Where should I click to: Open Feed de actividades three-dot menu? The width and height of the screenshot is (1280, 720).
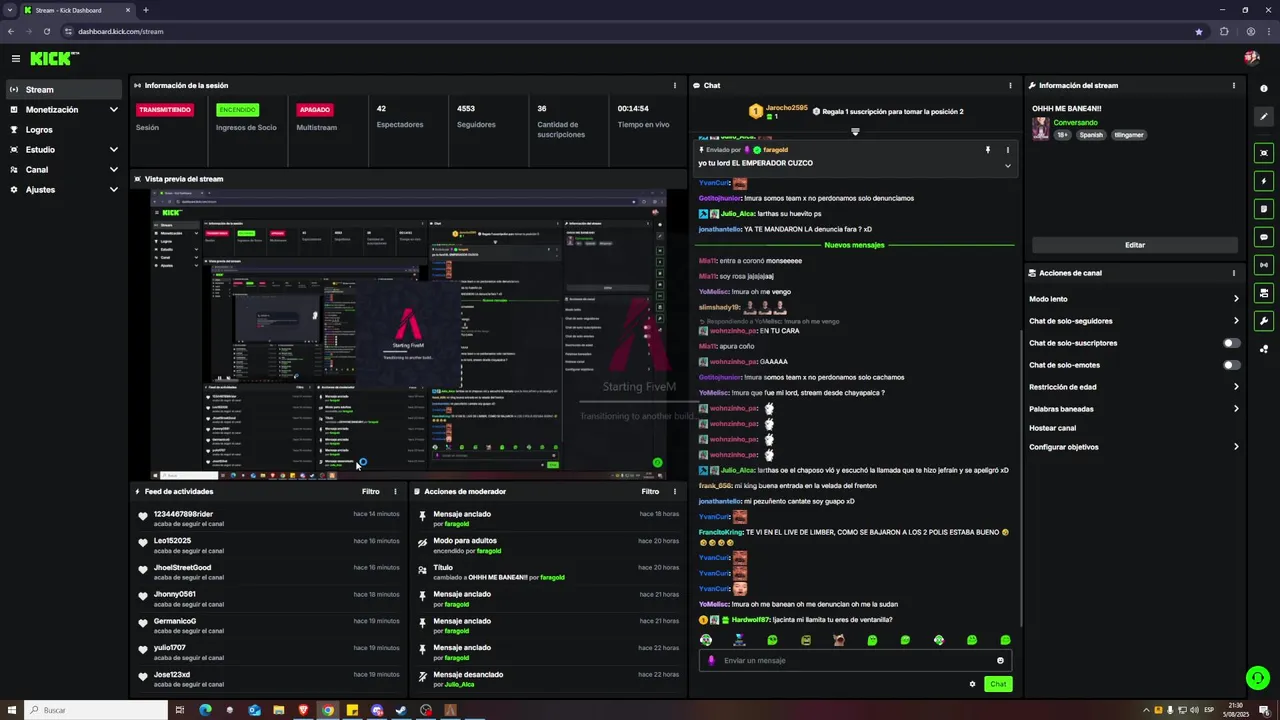395,492
